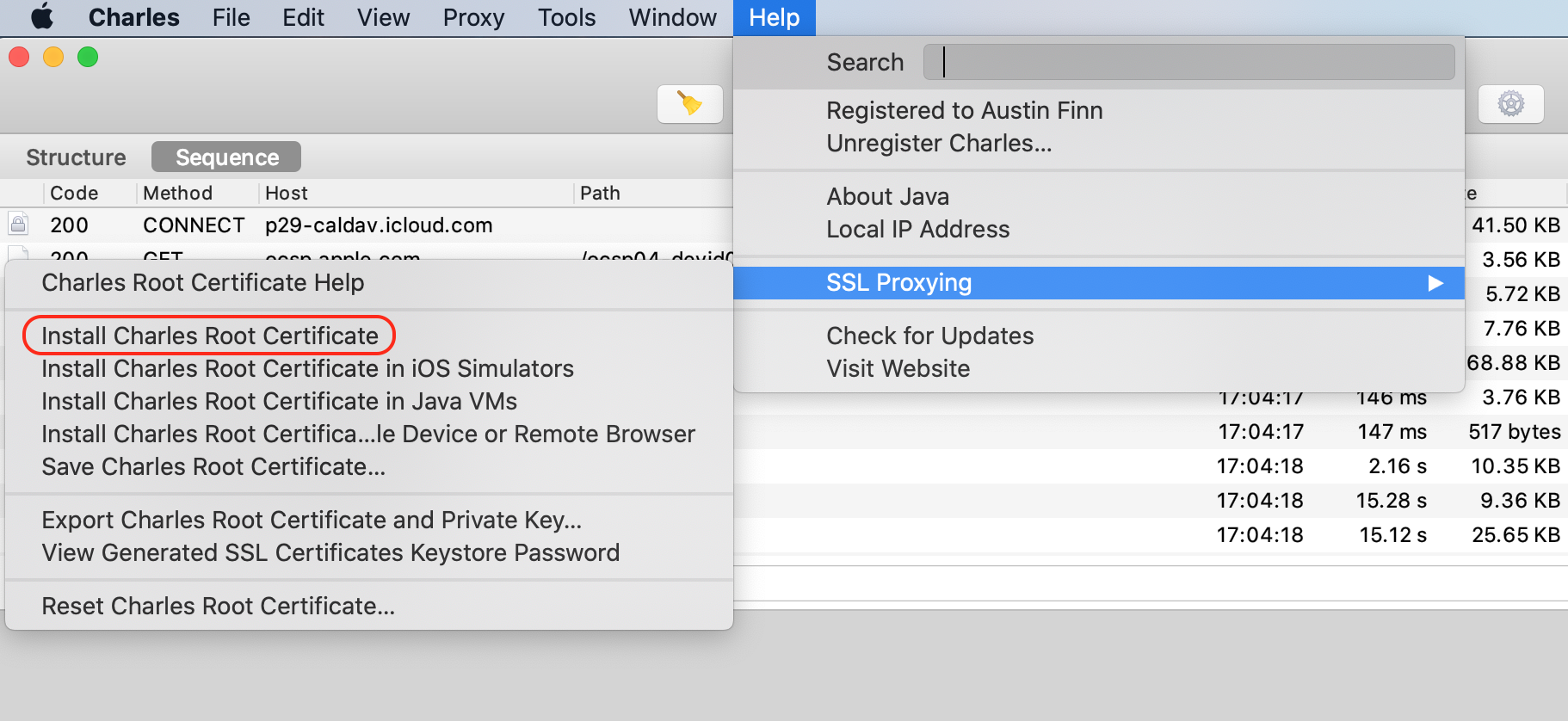Viewport: 1568px width, 721px height.
Task: Click the 25.65 KB size cell
Action: [1516, 535]
